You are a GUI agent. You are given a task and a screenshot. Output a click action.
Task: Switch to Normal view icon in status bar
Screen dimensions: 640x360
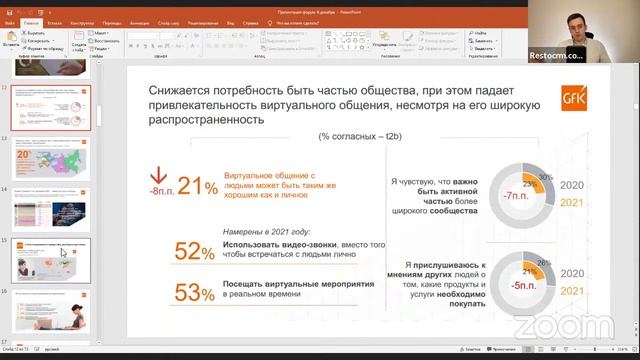coord(528,349)
